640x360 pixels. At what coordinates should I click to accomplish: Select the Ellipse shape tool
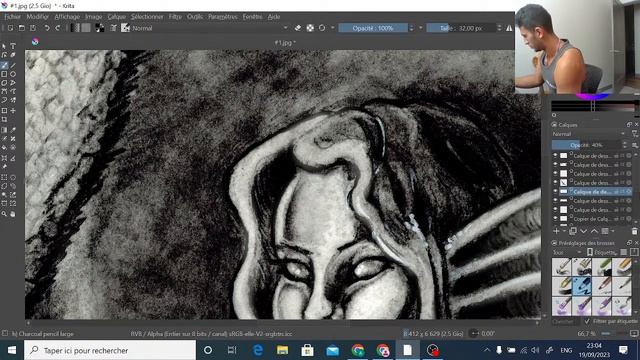pos(13,74)
